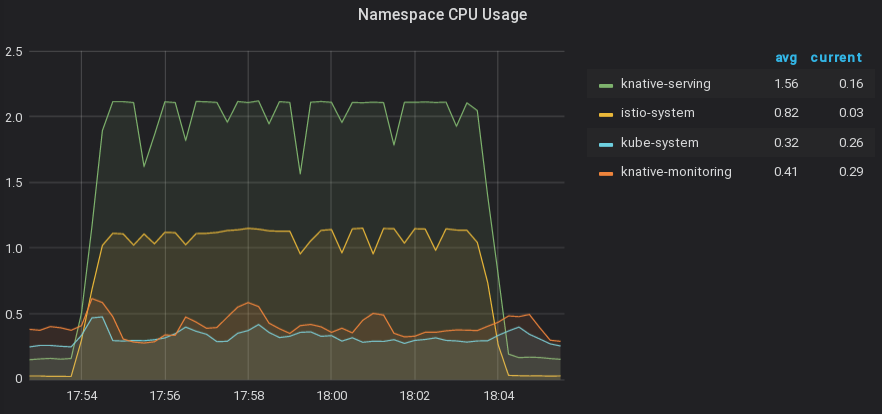The image size is (882, 414).
Task: Click the knative-serving avg value 1.56
Action: tap(785, 84)
